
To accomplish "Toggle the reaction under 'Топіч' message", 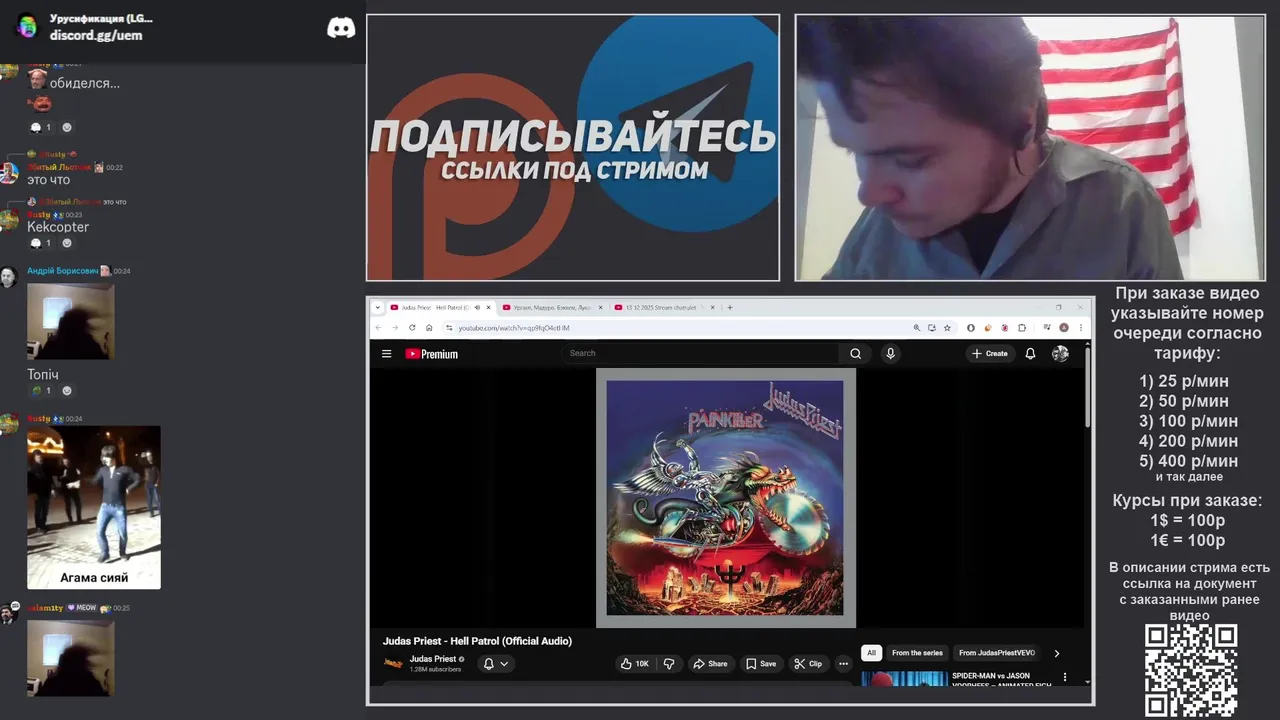I will (x=39, y=391).
